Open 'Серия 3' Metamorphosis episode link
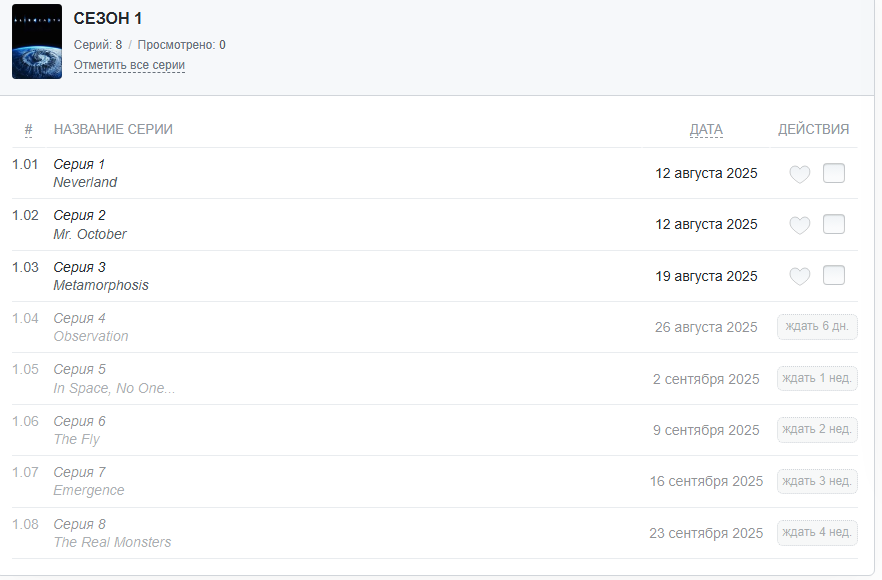 point(79,267)
